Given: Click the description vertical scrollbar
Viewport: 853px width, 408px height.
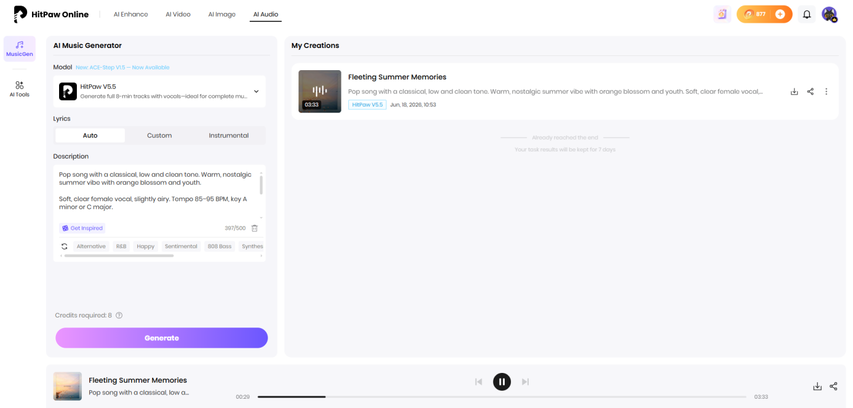Looking at the screenshot, I should (x=261, y=184).
